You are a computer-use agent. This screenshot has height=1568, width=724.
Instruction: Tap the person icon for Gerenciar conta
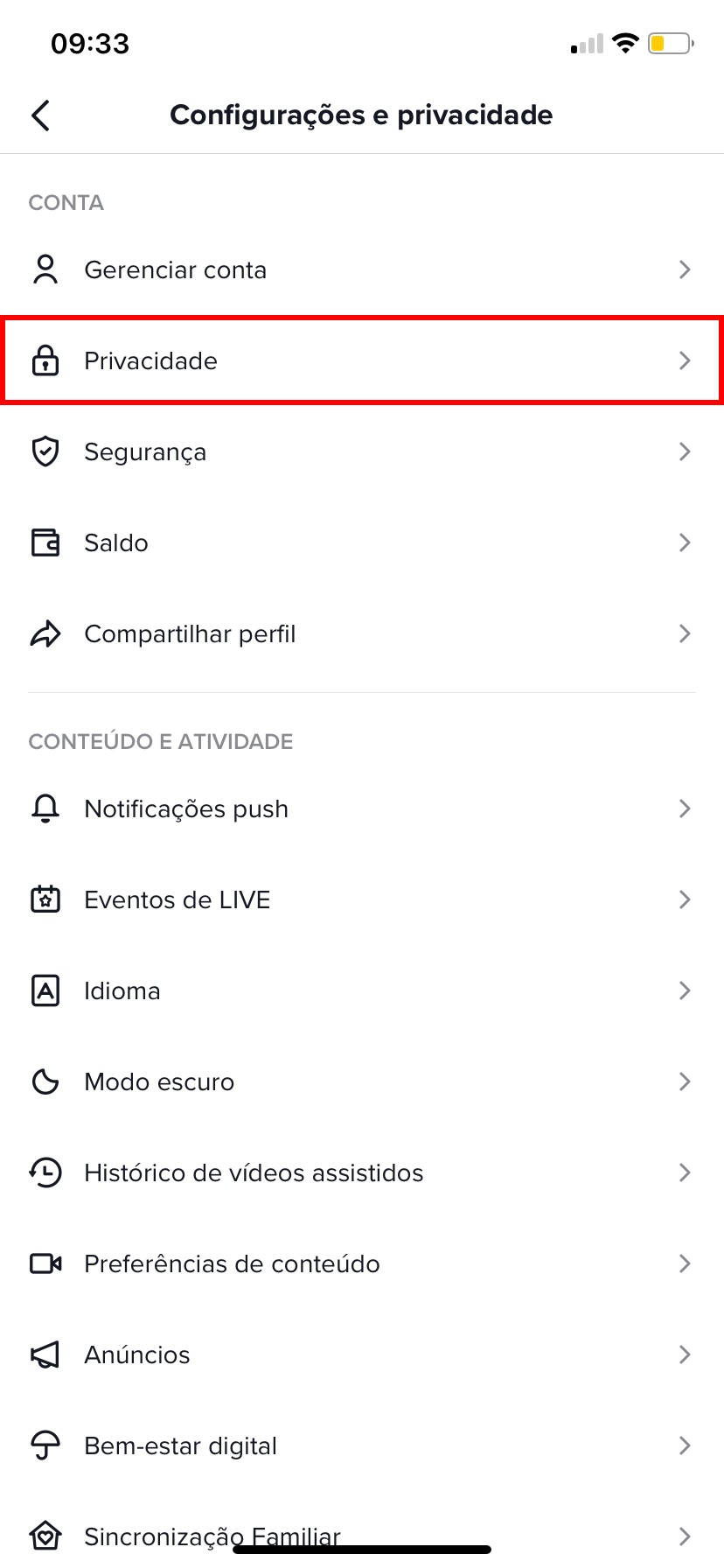pyautogui.click(x=45, y=269)
